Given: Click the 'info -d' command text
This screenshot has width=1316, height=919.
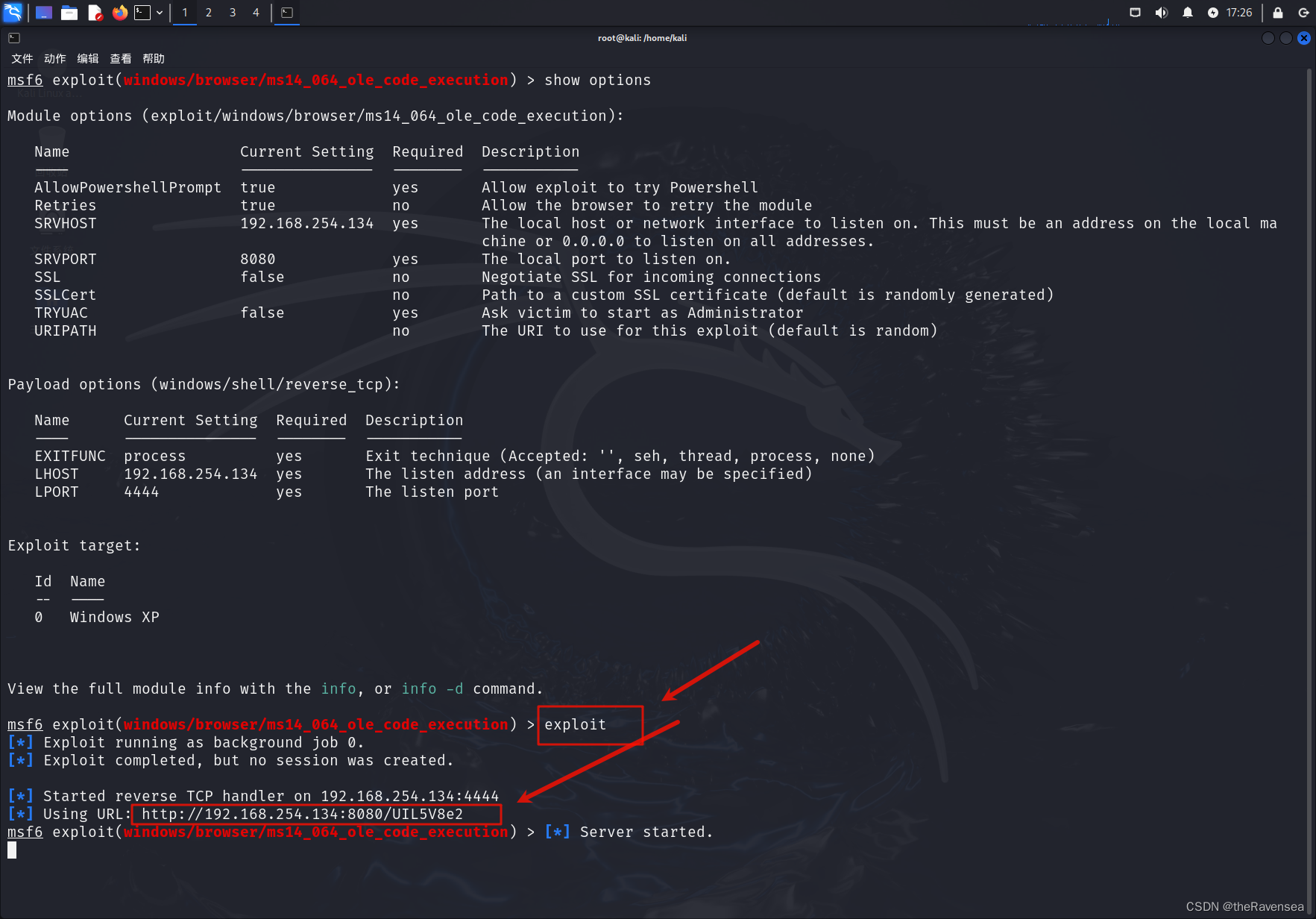Looking at the screenshot, I should click(x=432, y=689).
